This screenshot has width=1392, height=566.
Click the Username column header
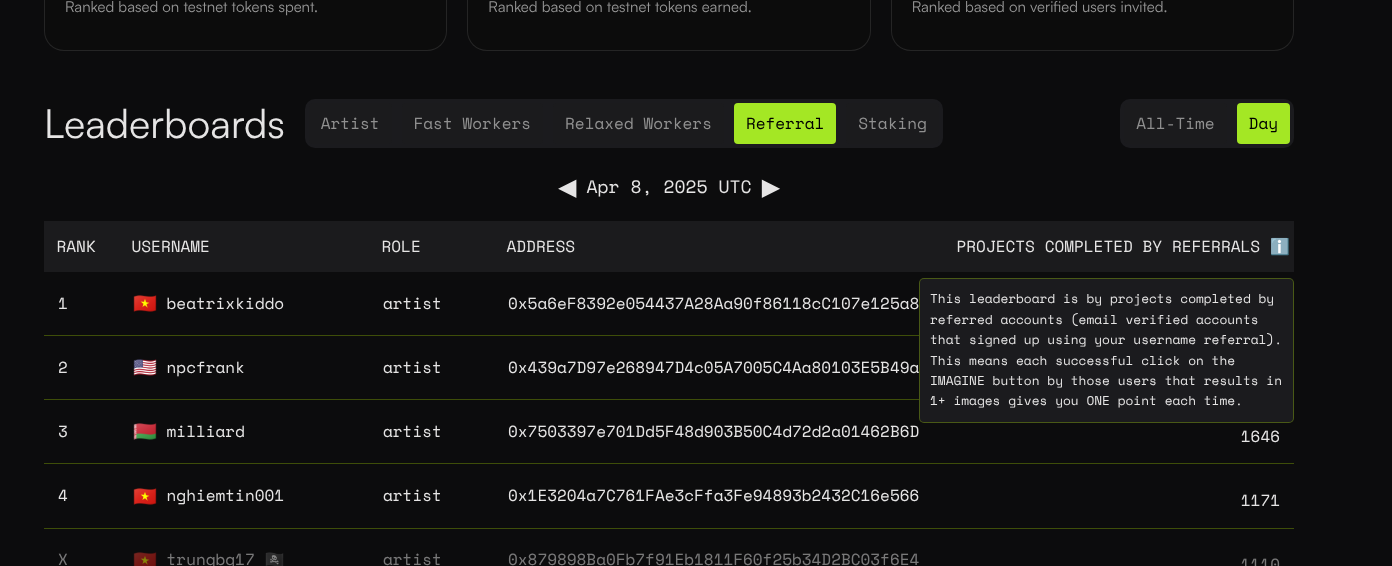(171, 247)
